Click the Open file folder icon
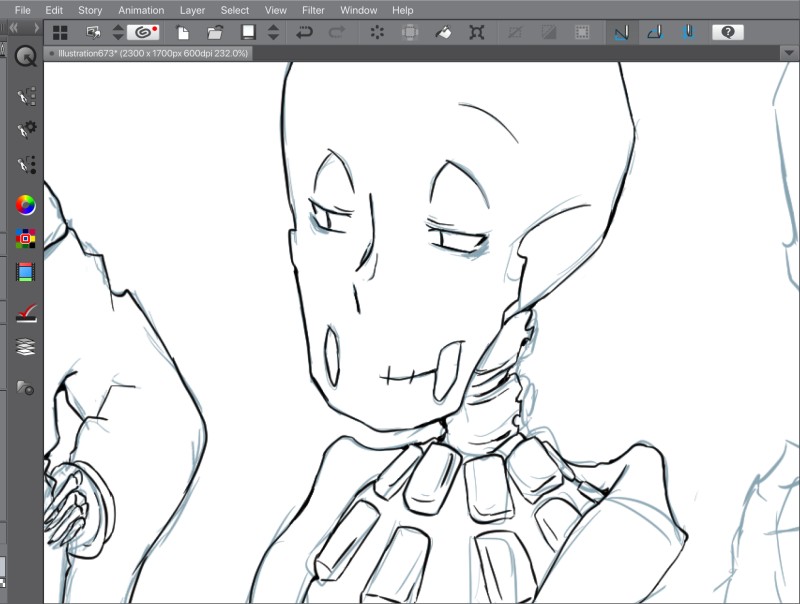Screen dimensions: 800x604 215,33
